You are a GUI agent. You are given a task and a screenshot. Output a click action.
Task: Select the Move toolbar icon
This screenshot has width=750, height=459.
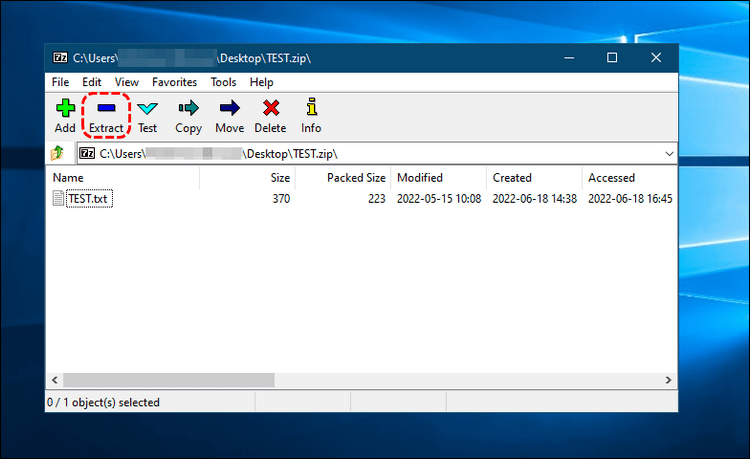[230, 108]
